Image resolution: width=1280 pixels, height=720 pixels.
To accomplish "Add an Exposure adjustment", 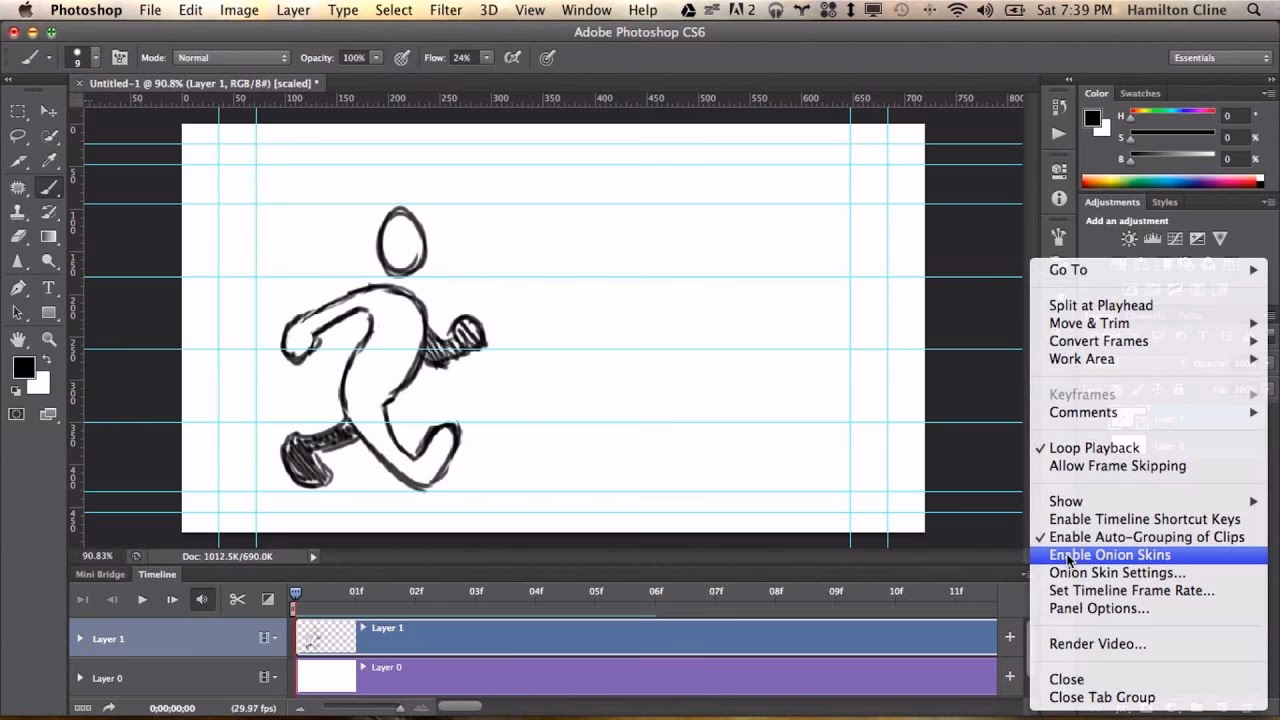I will click(1197, 239).
